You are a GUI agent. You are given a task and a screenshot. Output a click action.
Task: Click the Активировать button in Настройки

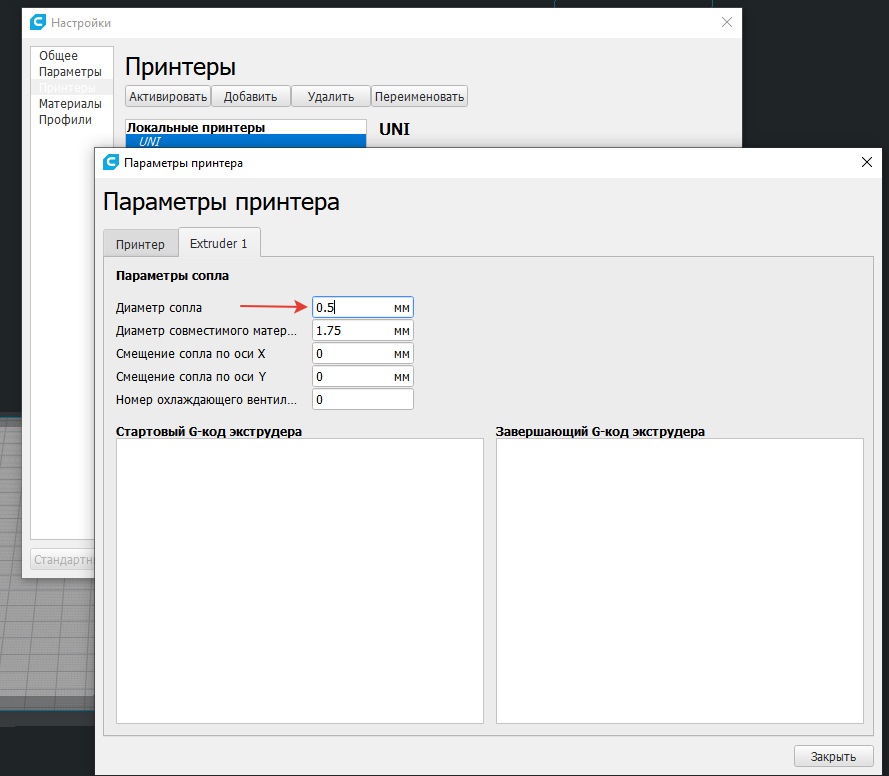pyautogui.click(x=168, y=96)
